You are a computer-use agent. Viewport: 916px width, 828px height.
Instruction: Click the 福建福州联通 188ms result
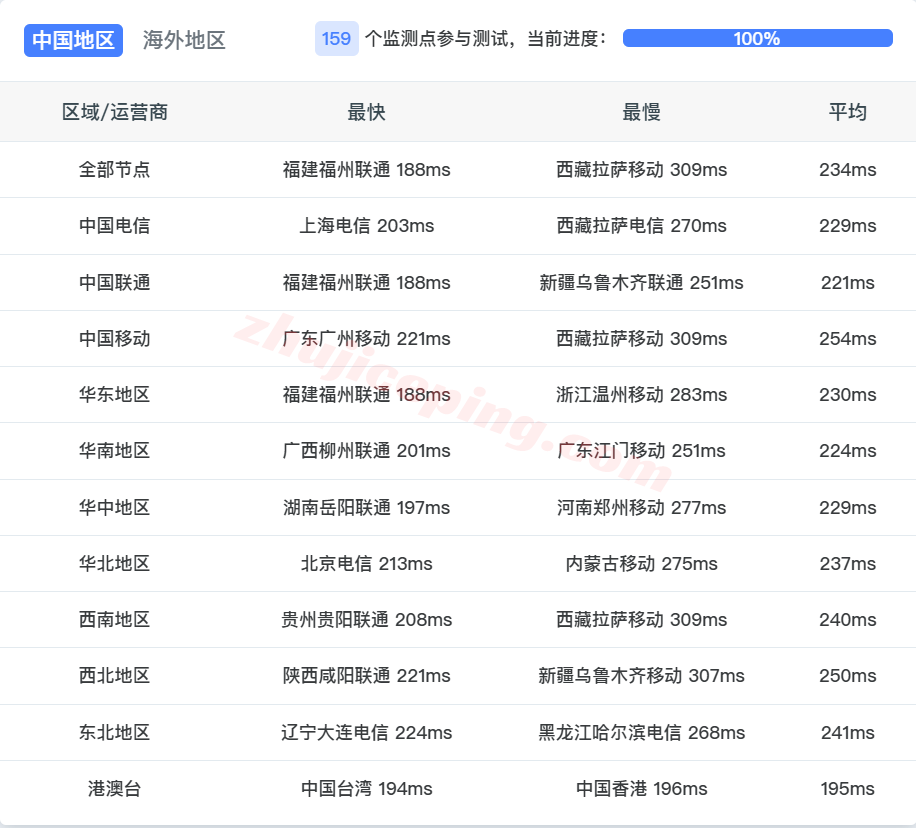coord(366,170)
